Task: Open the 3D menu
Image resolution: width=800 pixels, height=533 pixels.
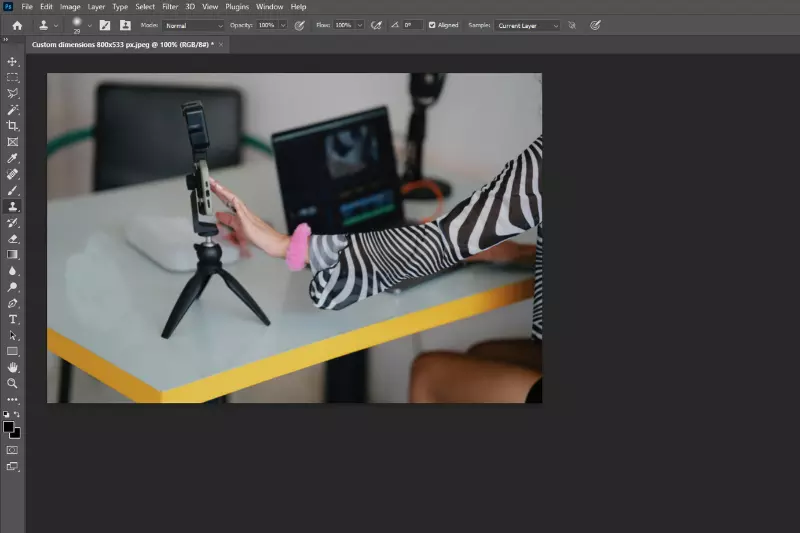Action: click(190, 7)
